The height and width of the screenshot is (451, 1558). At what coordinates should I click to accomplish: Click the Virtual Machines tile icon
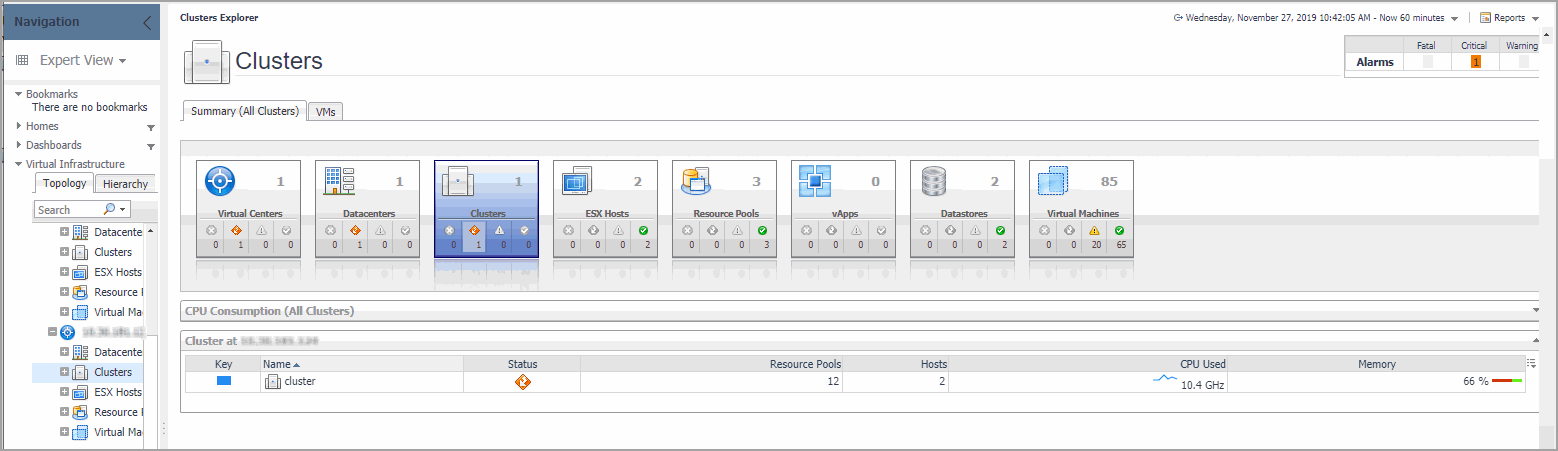pyautogui.click(x=1053, y=181)
